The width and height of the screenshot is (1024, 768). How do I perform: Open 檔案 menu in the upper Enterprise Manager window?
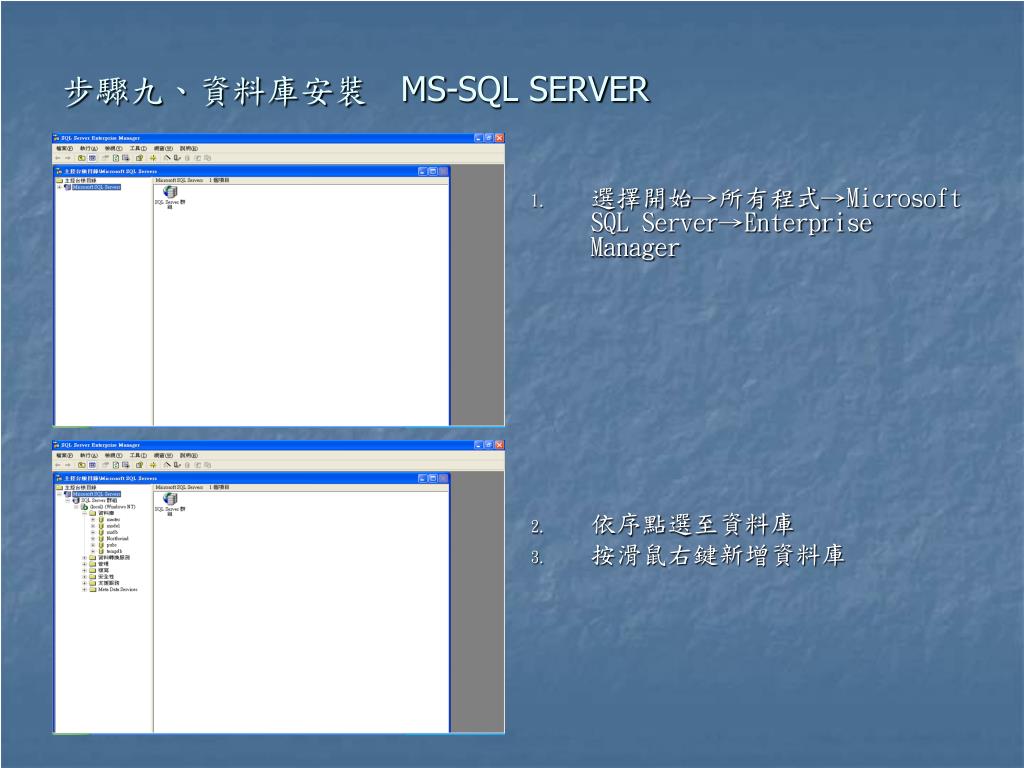(x=65, y=149)
